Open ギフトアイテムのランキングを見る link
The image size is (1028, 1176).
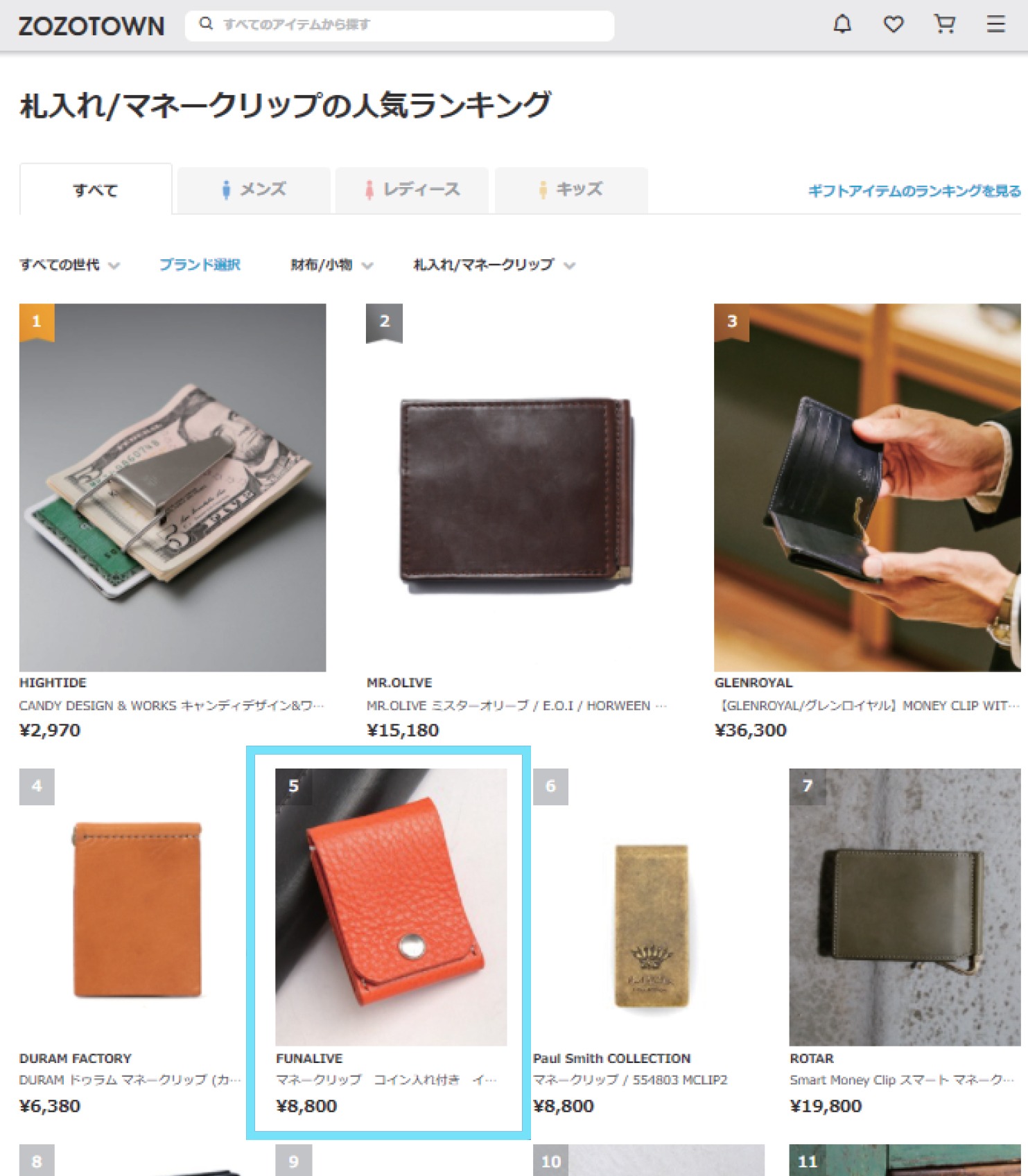(x=914, y=191)
